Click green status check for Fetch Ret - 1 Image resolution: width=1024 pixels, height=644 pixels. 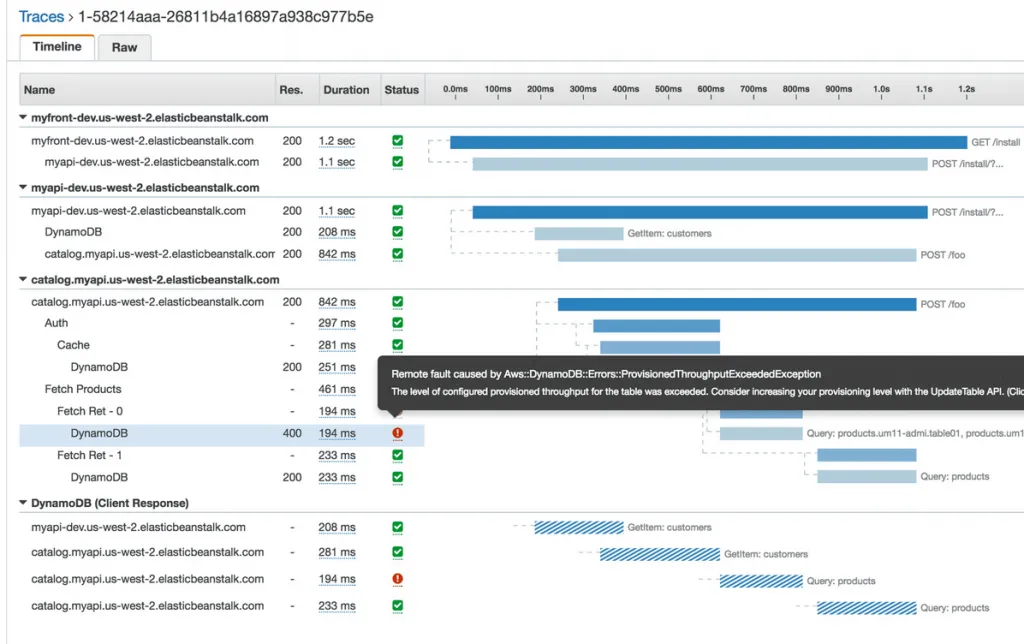397,455
